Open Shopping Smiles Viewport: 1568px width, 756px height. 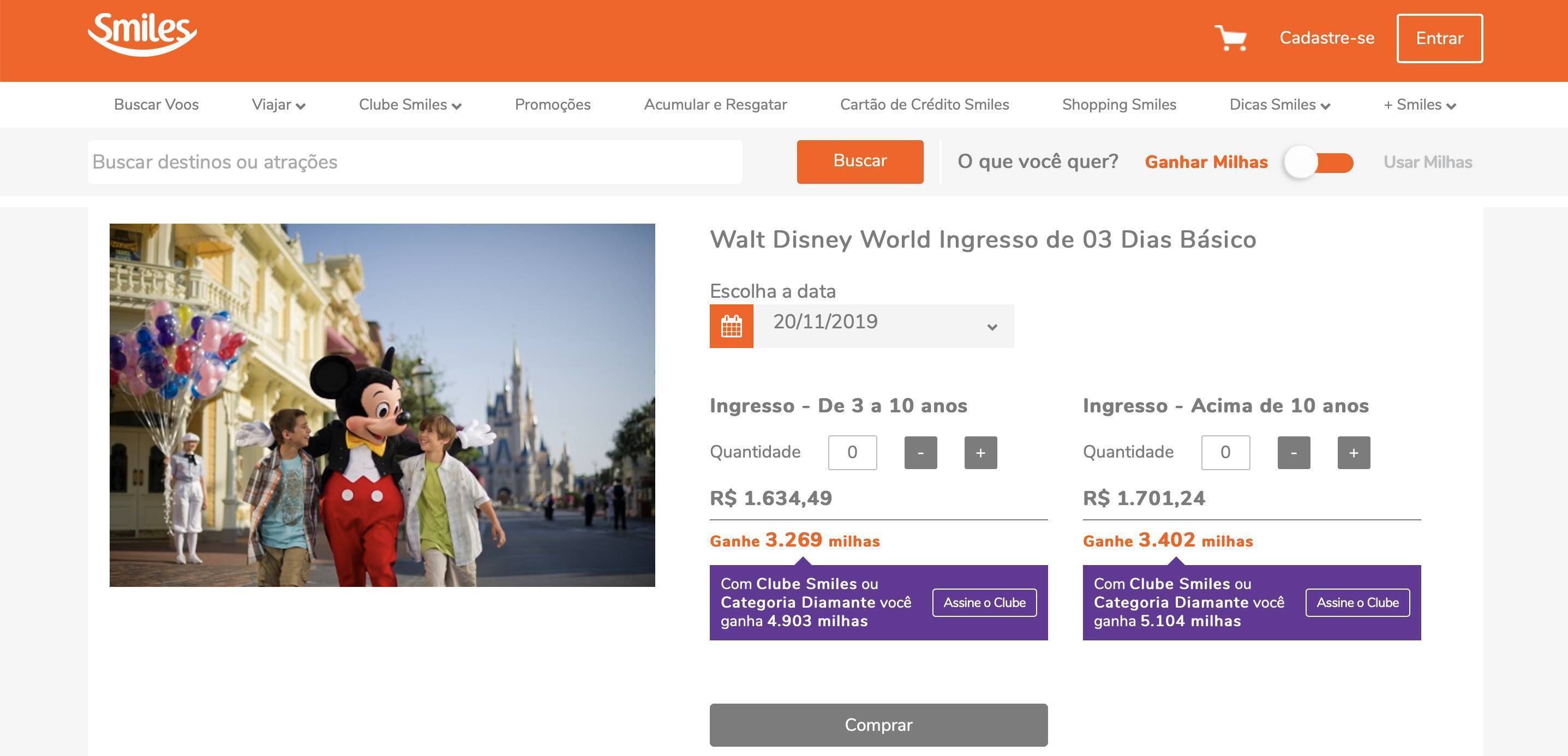pyautogui.click(x=1119, y=105)
